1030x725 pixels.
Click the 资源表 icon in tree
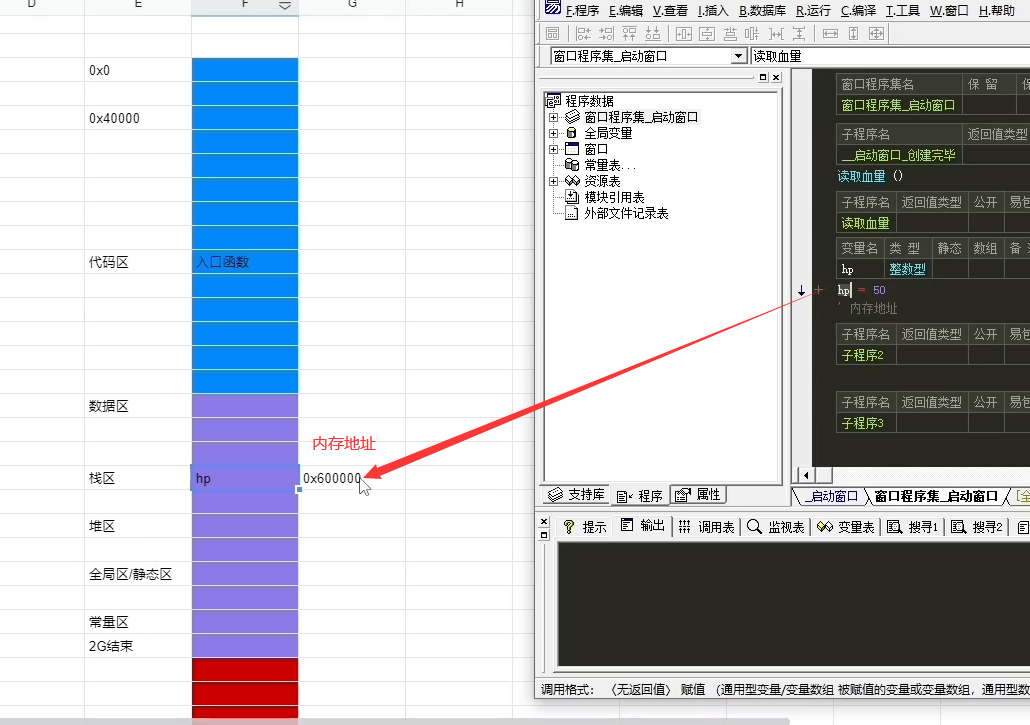click(573, 181)
